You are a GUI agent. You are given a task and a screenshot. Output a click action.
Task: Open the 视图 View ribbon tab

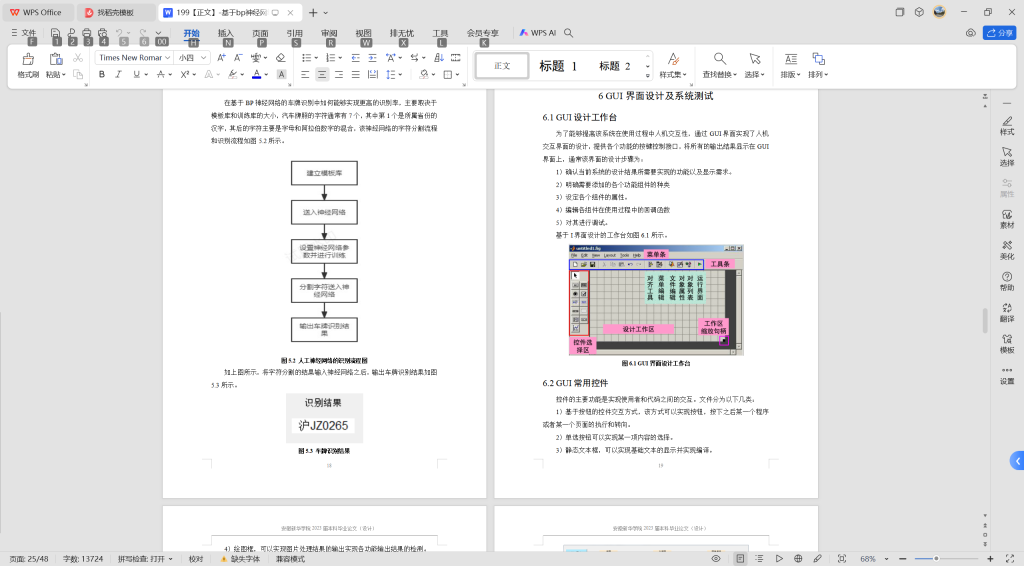click(x=363, y=33)
